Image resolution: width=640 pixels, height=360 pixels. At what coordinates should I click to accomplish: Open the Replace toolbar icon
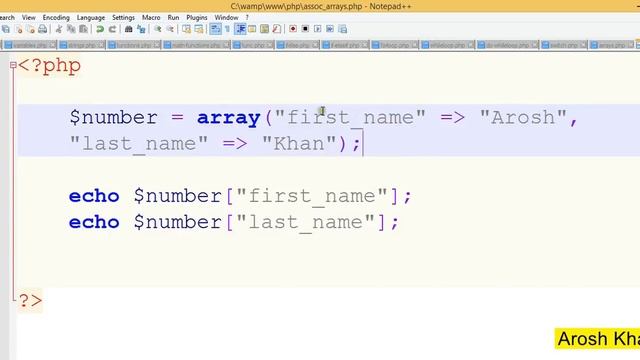[x=141, y=29]
